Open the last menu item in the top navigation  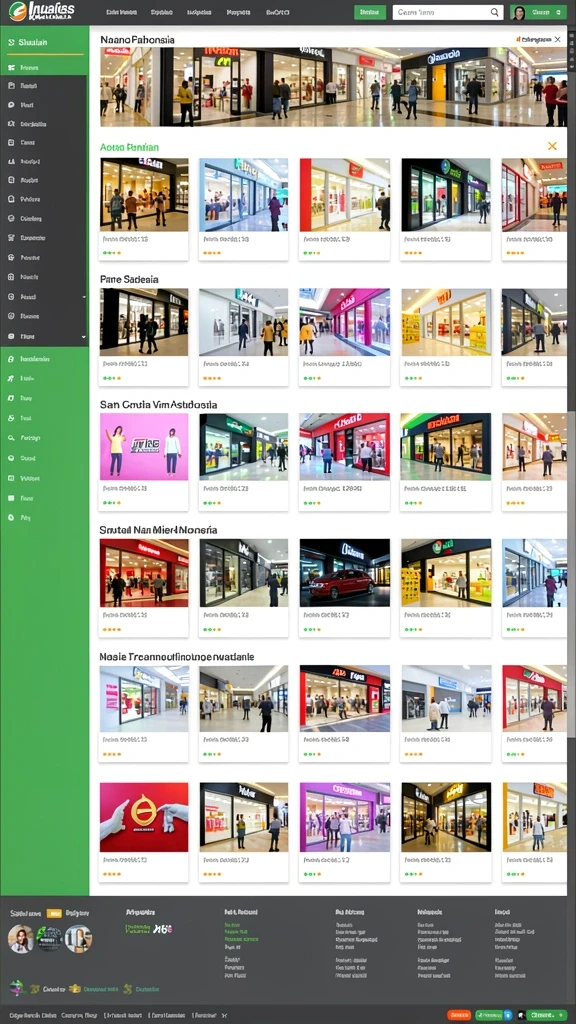tap(278, 12)
